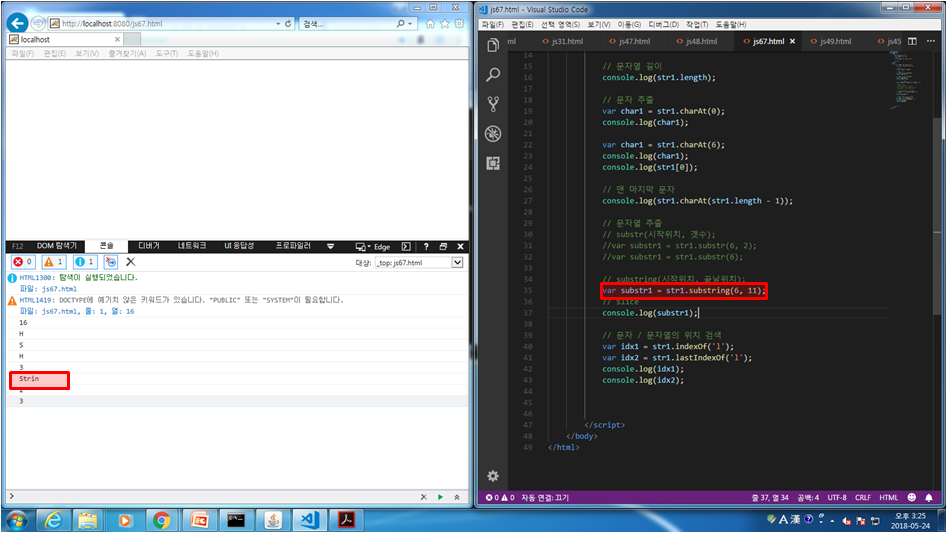Open Windows Start button
The height and width of the screenshot is (533, 947).
pos(17,519)
